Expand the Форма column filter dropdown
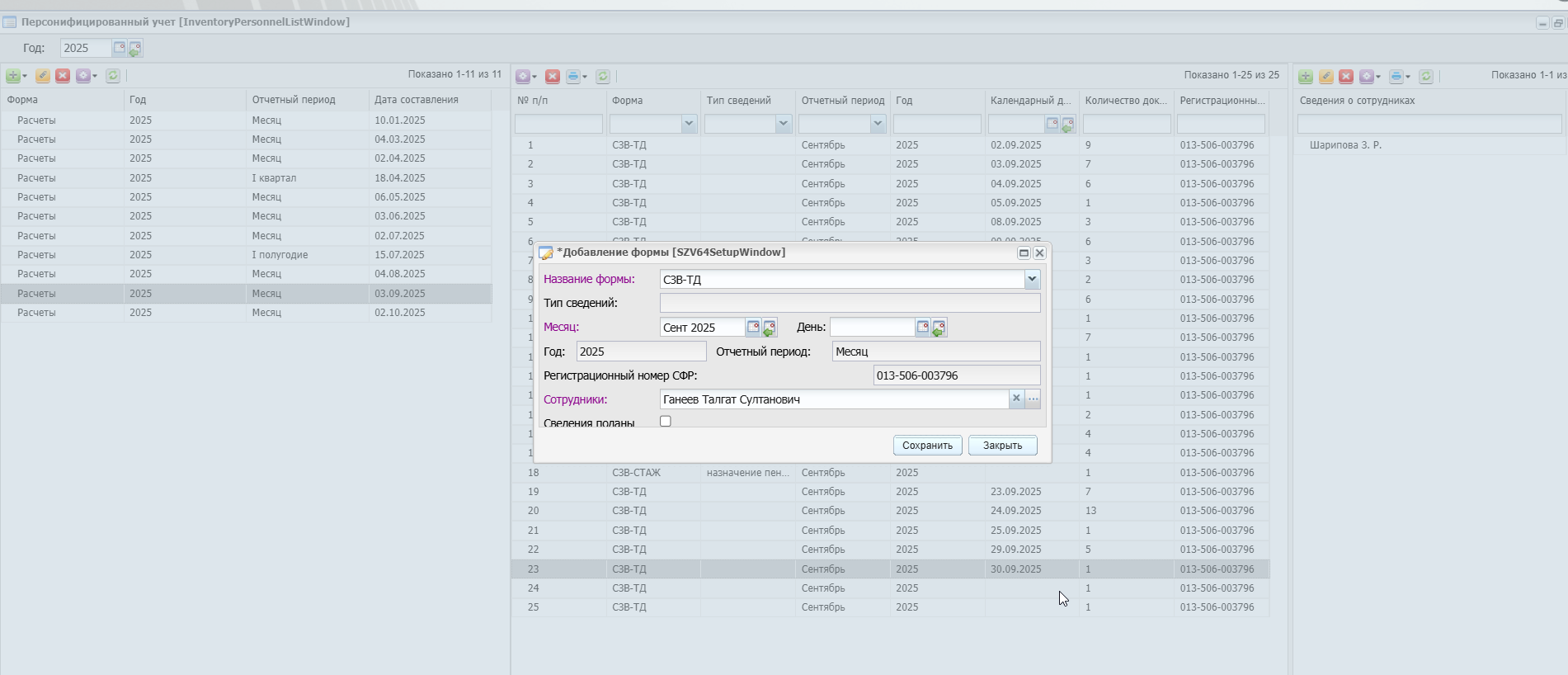 pyautogui.click(x=690, y=124)
